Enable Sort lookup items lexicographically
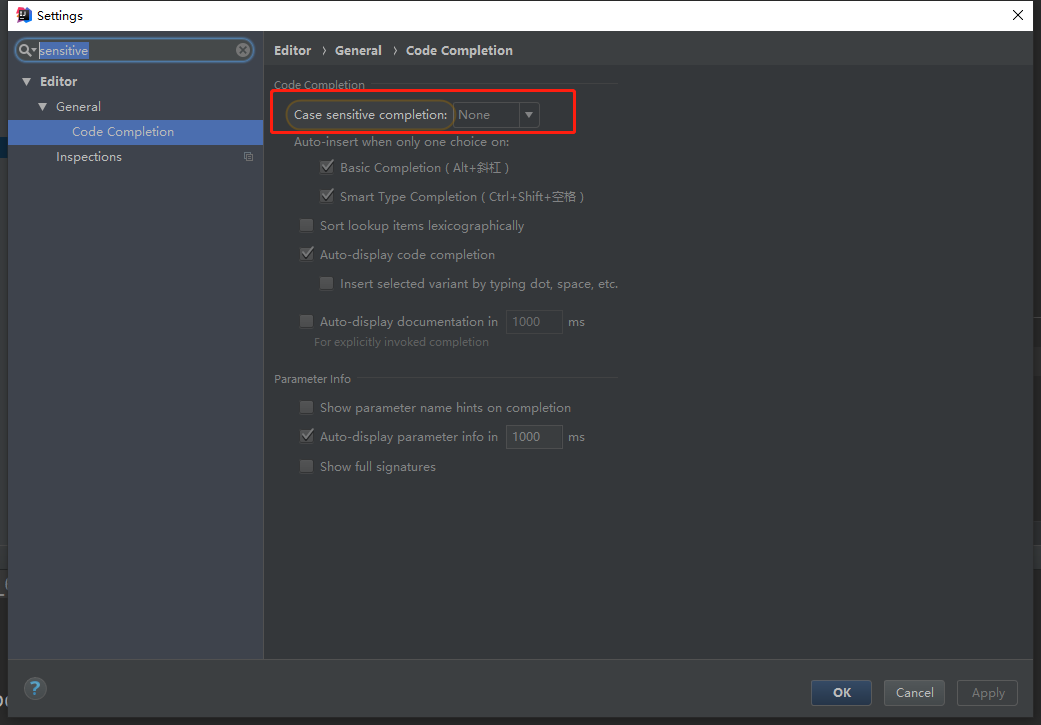Image resolution: width=1041 pixels, height=725 pixels. [x=307, y=226]
